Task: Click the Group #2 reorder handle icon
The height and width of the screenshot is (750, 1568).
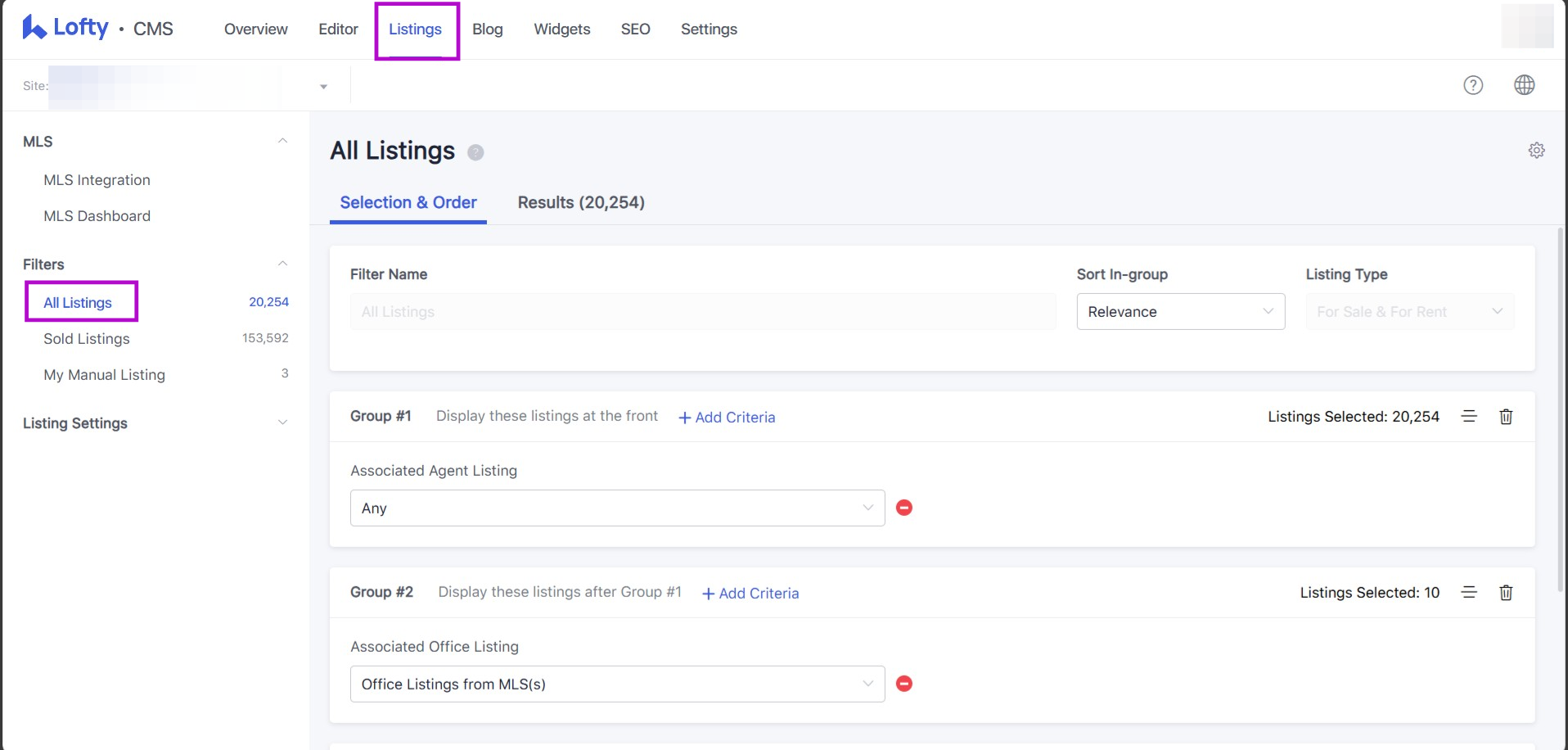Action: pyautogui.click(x=1469, y=593)
